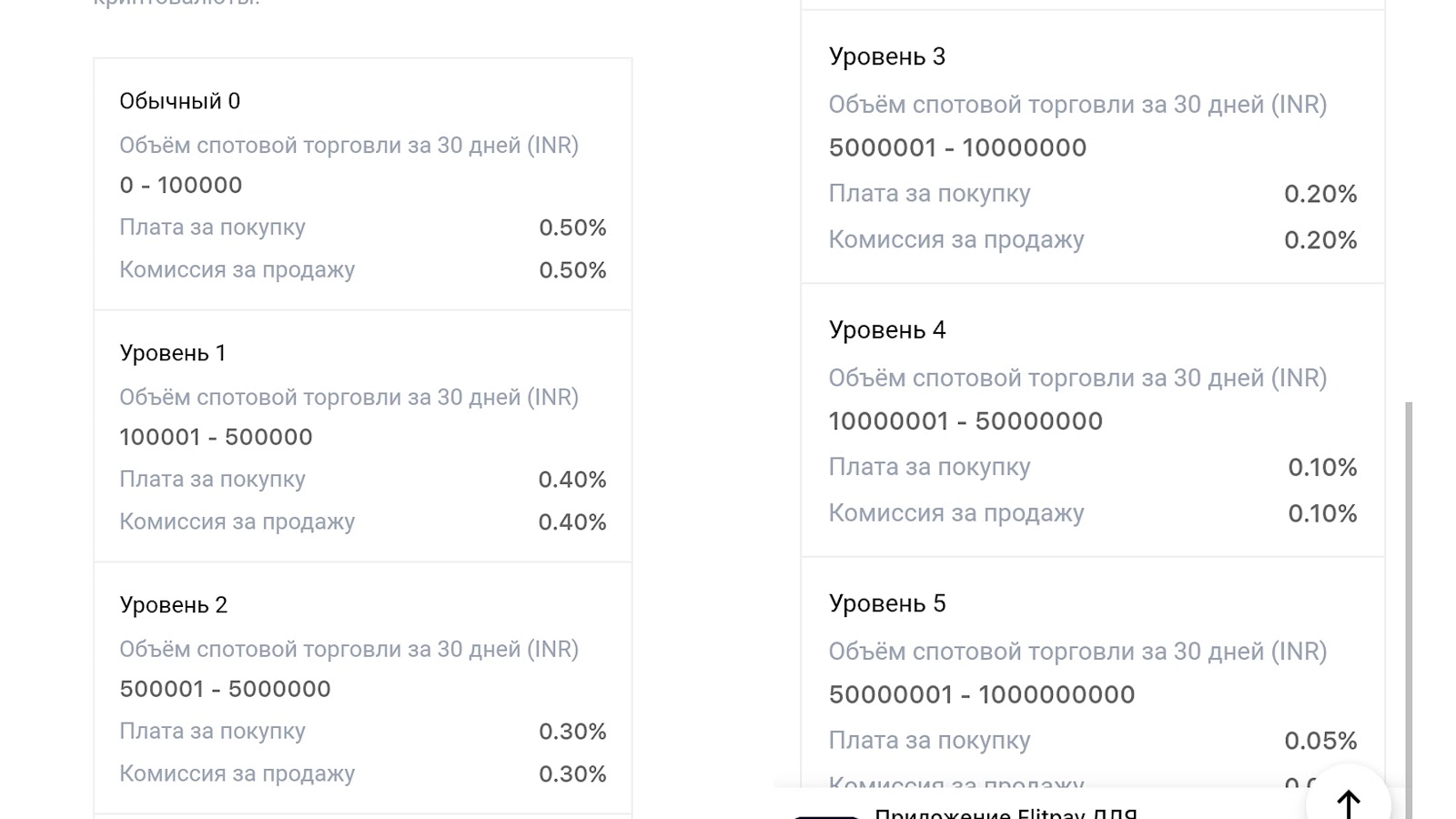Click Уровень 4 Комиссия за продажу label
The width and height of the screenshot is (1456, 819).
[x=956, y=513]
